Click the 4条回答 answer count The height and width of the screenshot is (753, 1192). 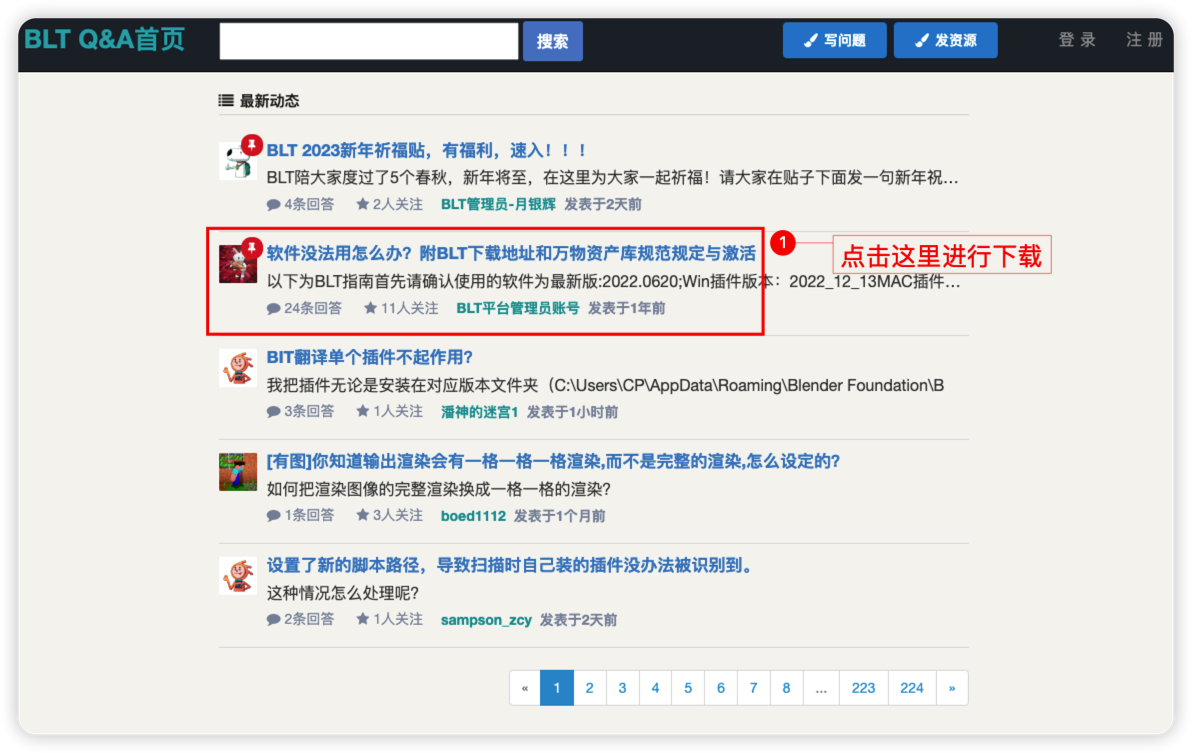point(309,204)
